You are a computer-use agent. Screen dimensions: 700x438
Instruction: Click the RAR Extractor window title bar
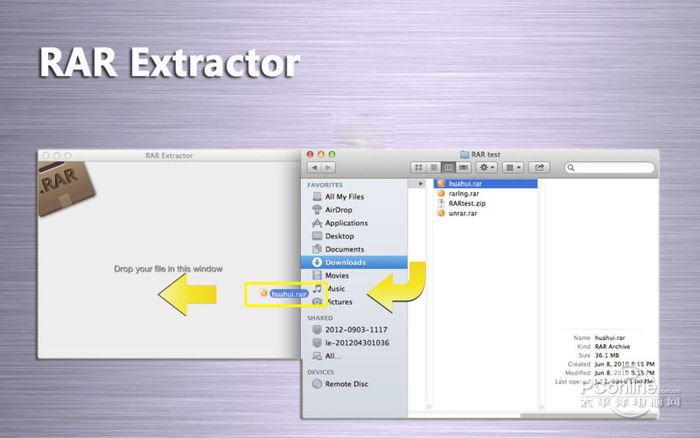click(x=169, y=155)
